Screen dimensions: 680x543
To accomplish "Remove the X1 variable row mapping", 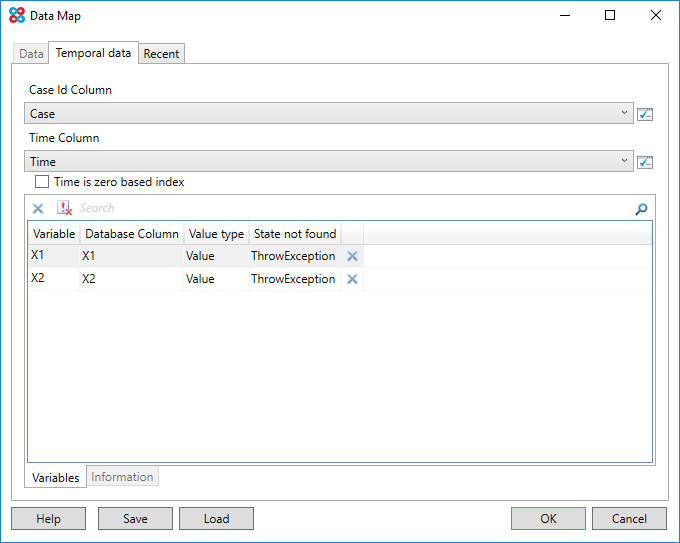I will coord(352,256).
